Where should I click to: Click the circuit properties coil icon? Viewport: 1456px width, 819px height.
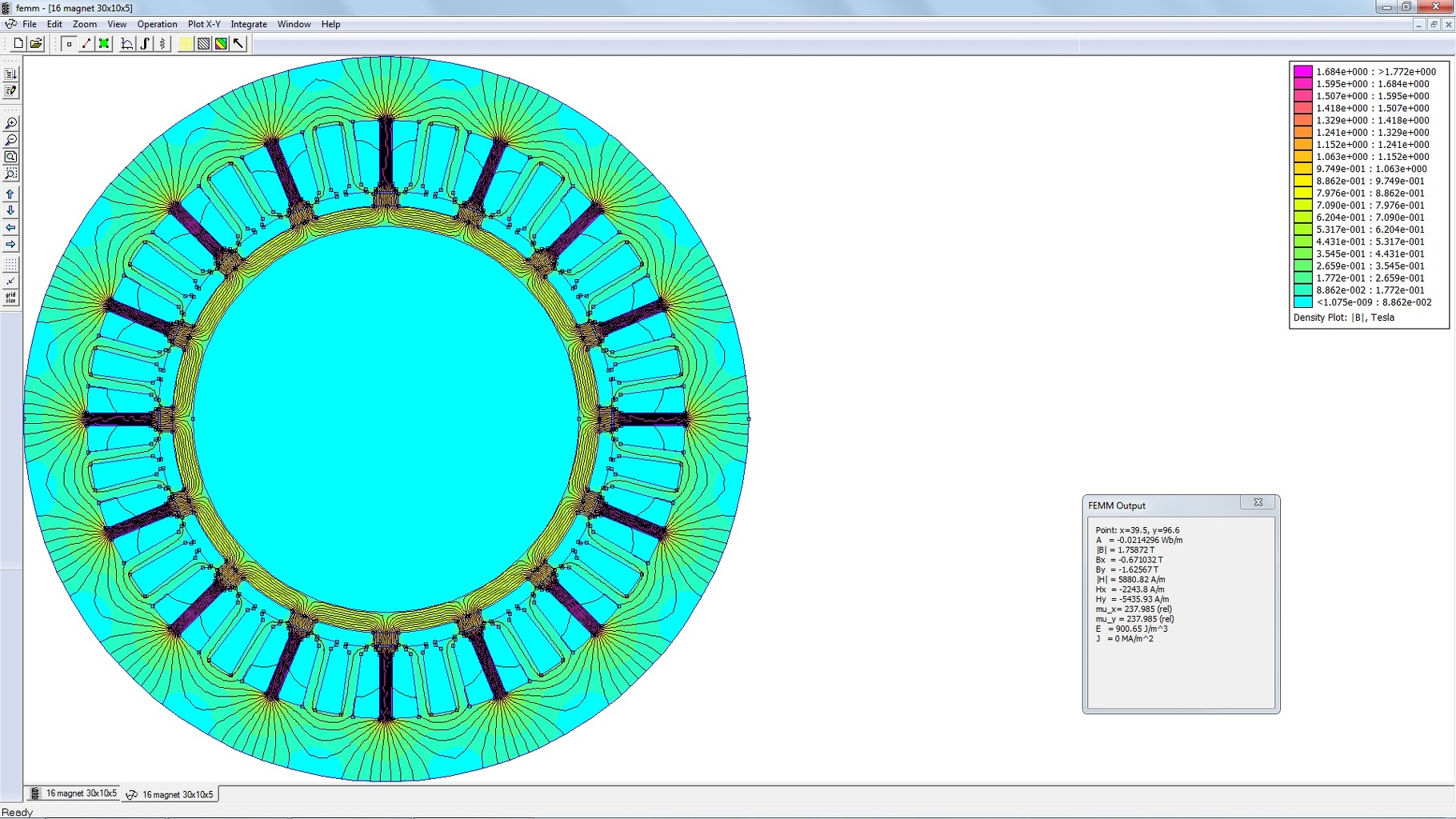pos(162,44)
